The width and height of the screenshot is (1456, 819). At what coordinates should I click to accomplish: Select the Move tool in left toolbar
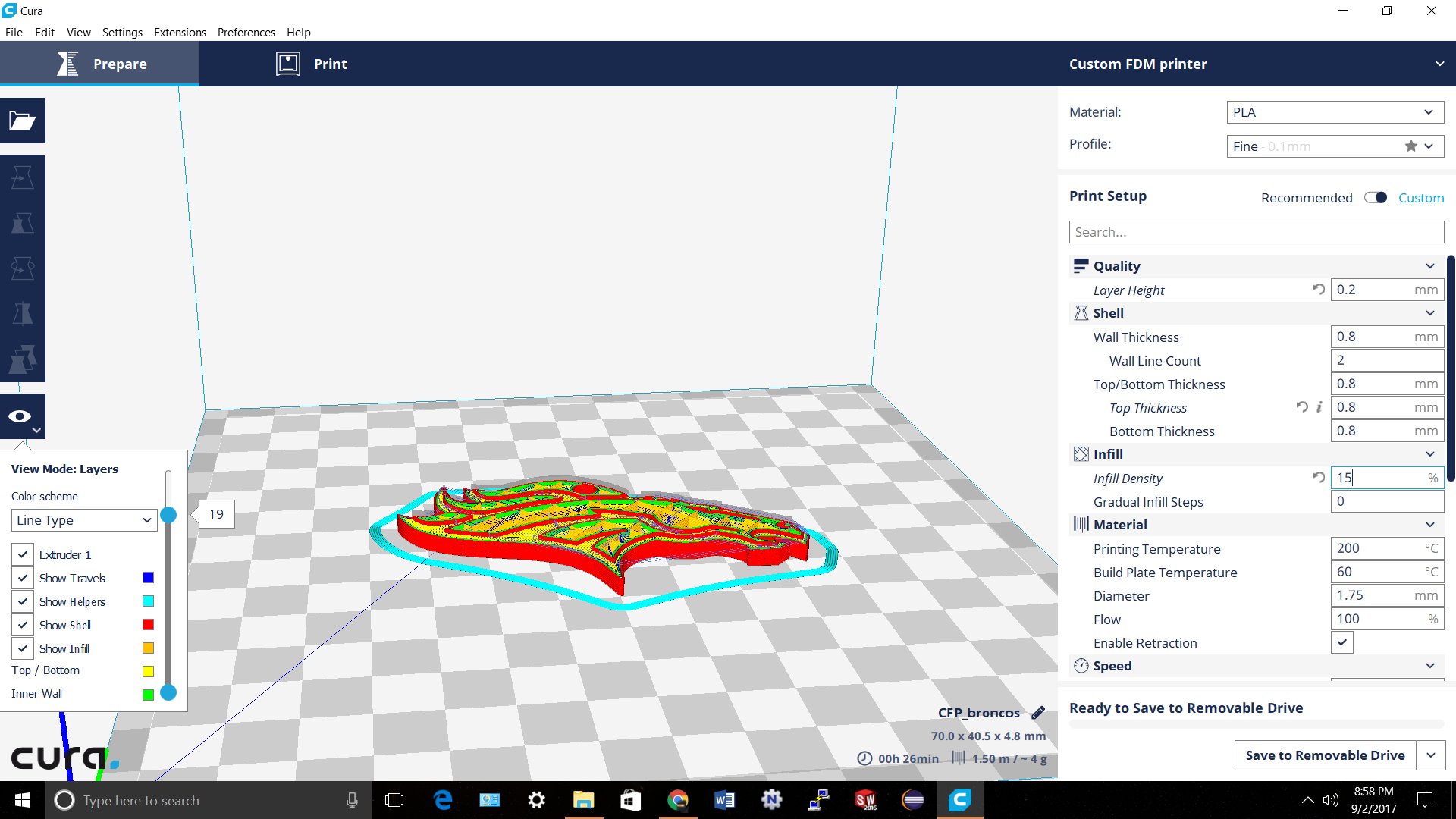tap(23, 177)
